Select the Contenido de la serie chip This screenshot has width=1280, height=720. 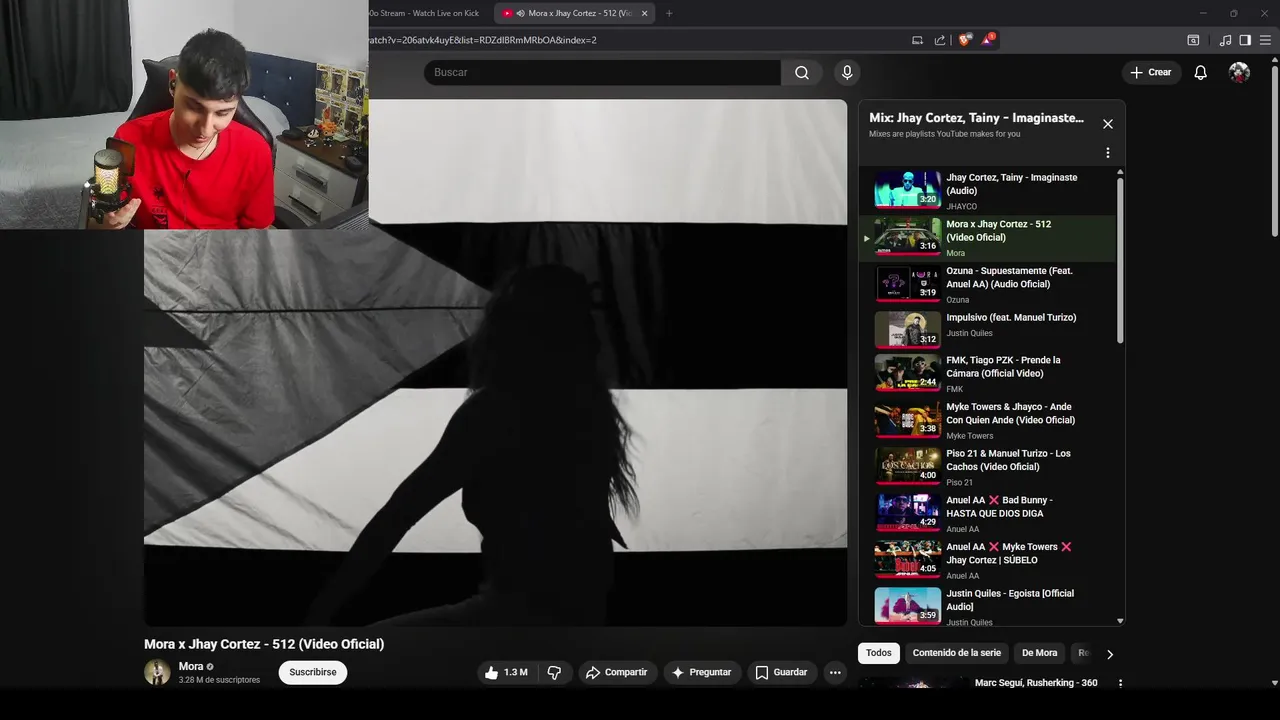956,653
